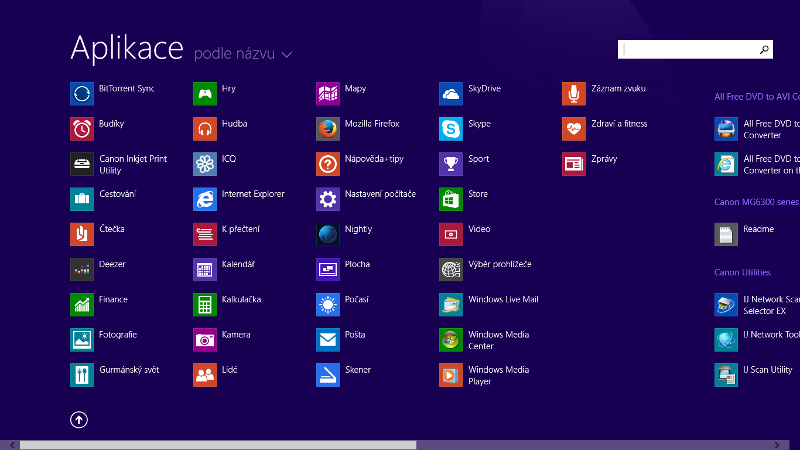This screenshot has width=800, height=450.
Task: Click the search magnifier button
Action: pos(764,49)
